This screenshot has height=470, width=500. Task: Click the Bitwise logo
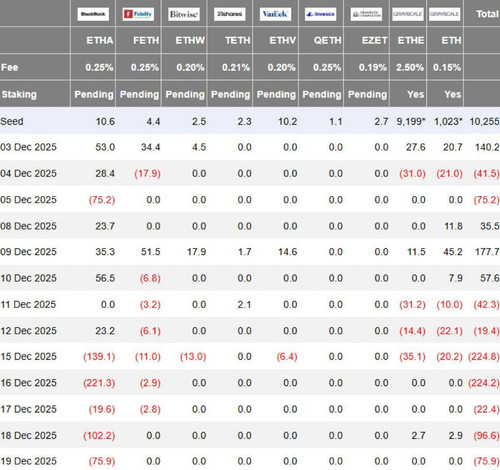point(184,14)
